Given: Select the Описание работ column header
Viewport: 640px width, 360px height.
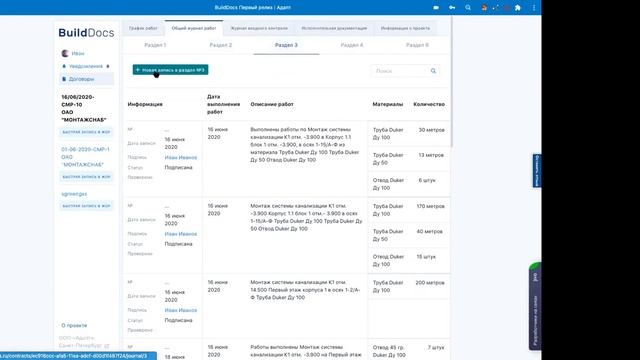Looking at the screenshot, I should (272, 104).
